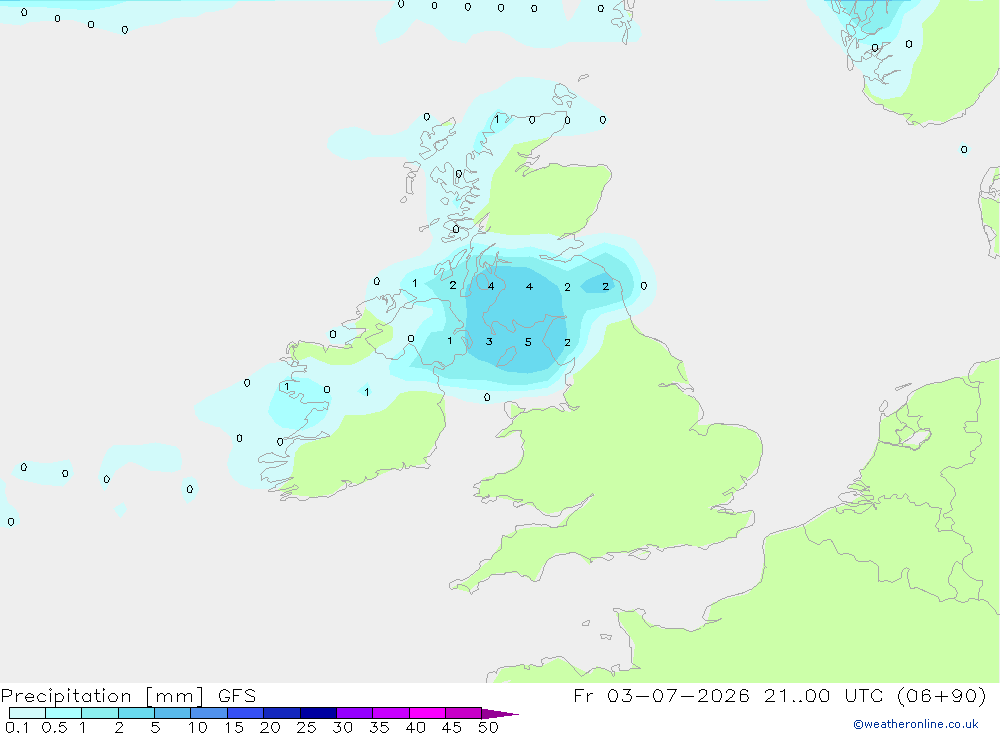Click the '0.1' legend scale label
The width and height of the screenshot is (1000, 733).
pos(17,727)
